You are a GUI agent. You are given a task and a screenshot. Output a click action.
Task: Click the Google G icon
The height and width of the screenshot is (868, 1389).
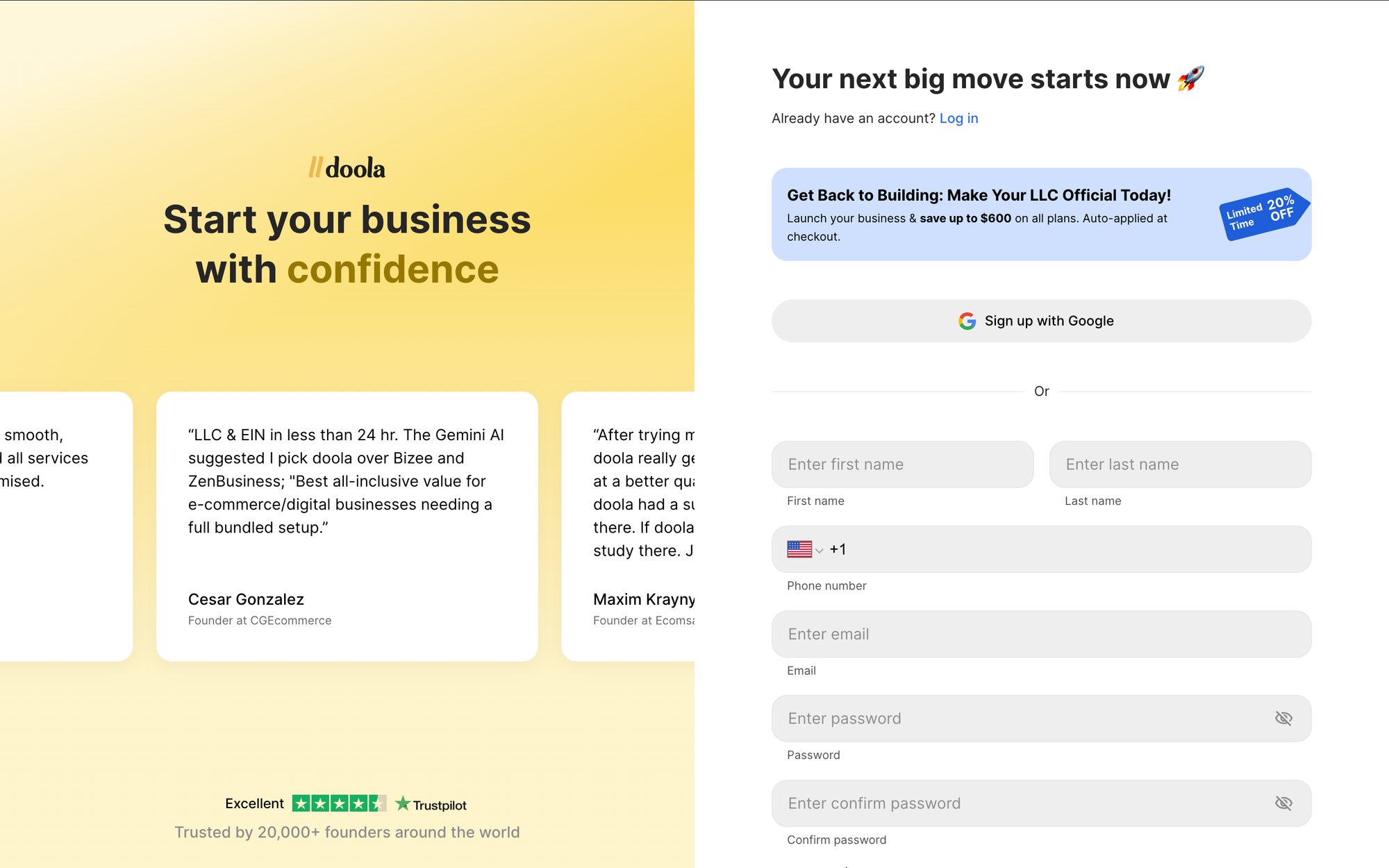(x=967, y=321)
